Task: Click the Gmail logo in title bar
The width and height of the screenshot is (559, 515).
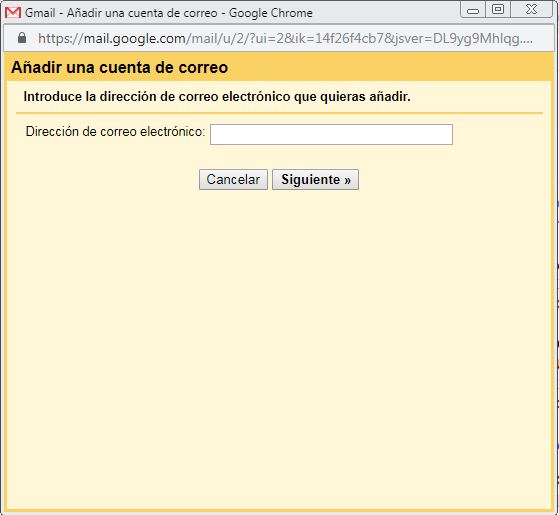Action: point(13,13)
